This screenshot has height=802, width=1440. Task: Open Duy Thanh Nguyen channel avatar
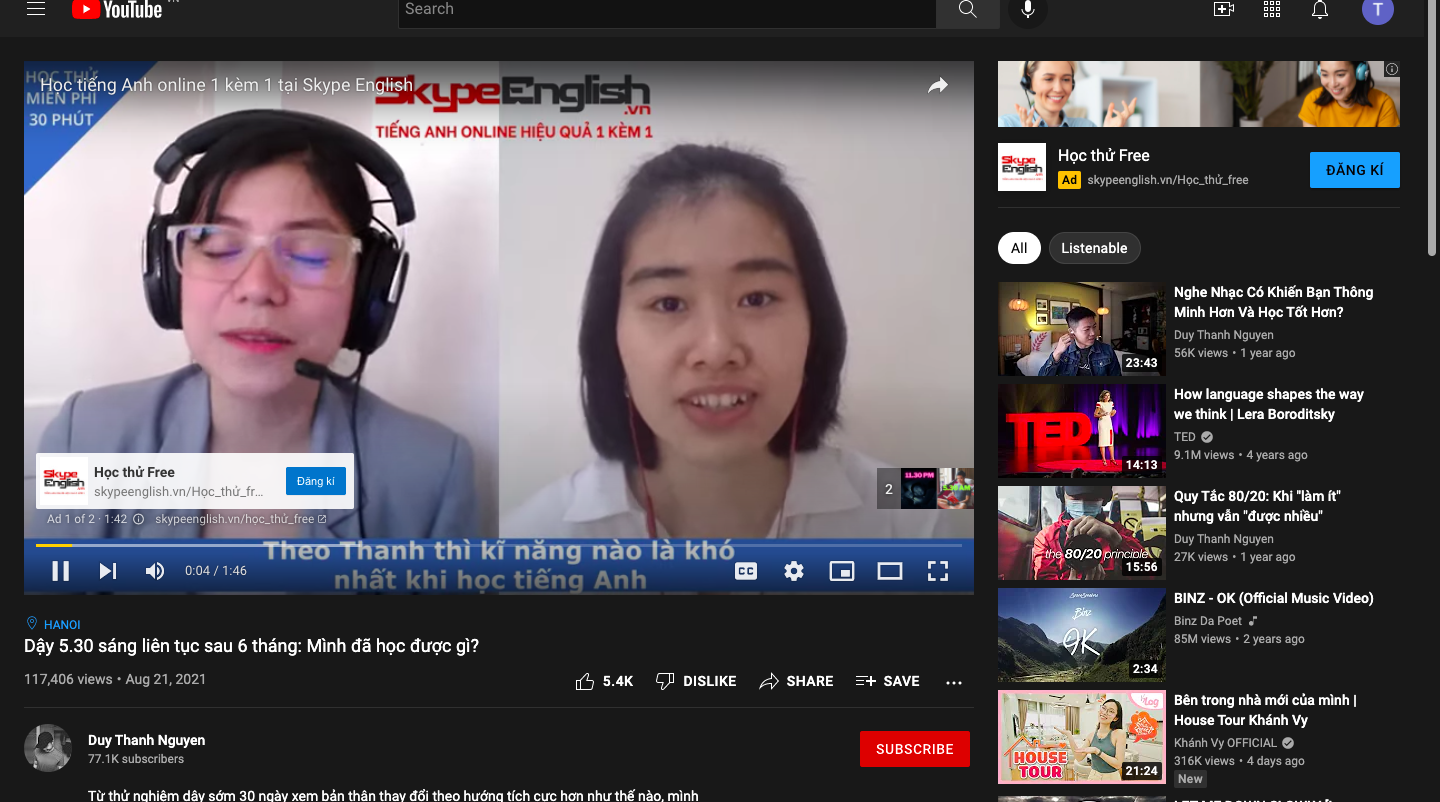tap(48, 748)
